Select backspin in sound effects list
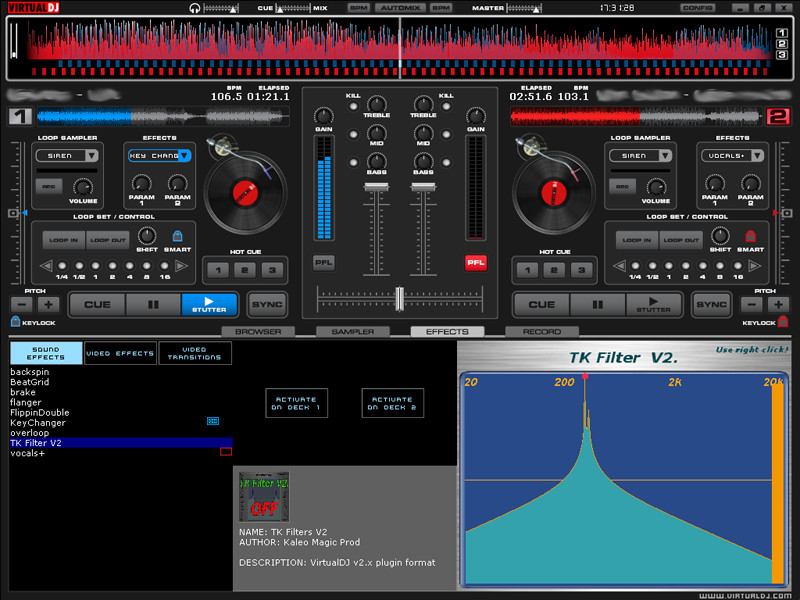Viewport: 800px width, 600px height. (x=30, y=372)
